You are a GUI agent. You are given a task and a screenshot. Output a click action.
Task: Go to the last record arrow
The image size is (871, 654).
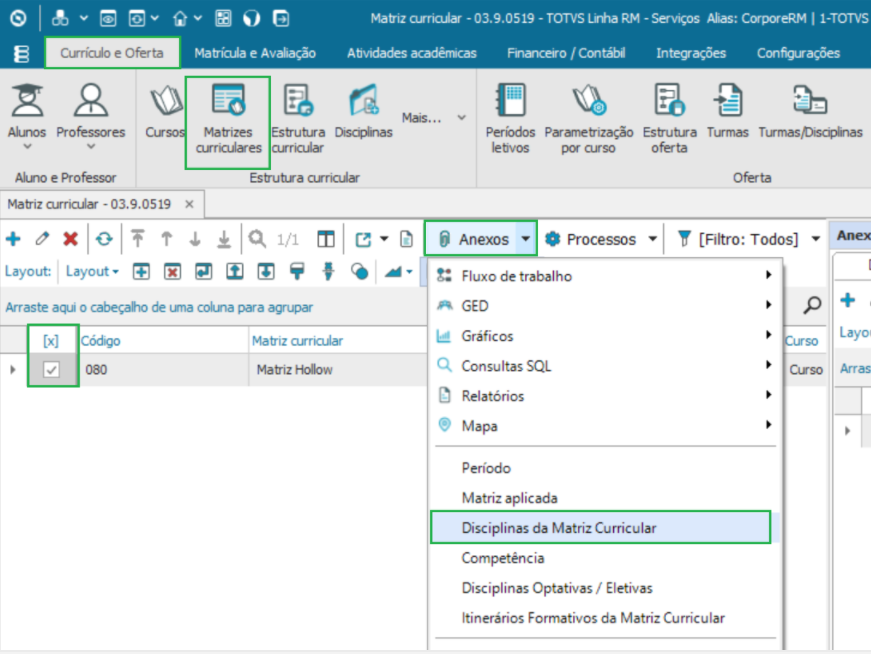(224, 239)
